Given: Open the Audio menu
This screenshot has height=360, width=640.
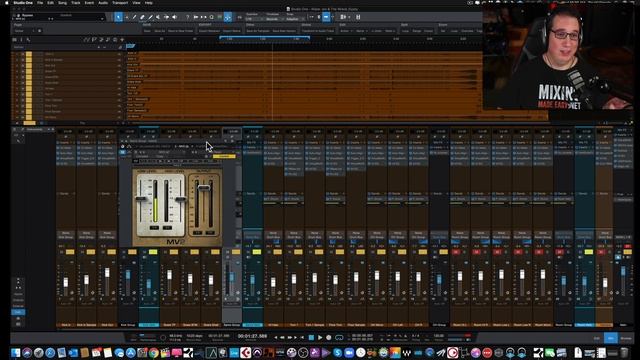Looking at the screenshot, I should (103, 2).
